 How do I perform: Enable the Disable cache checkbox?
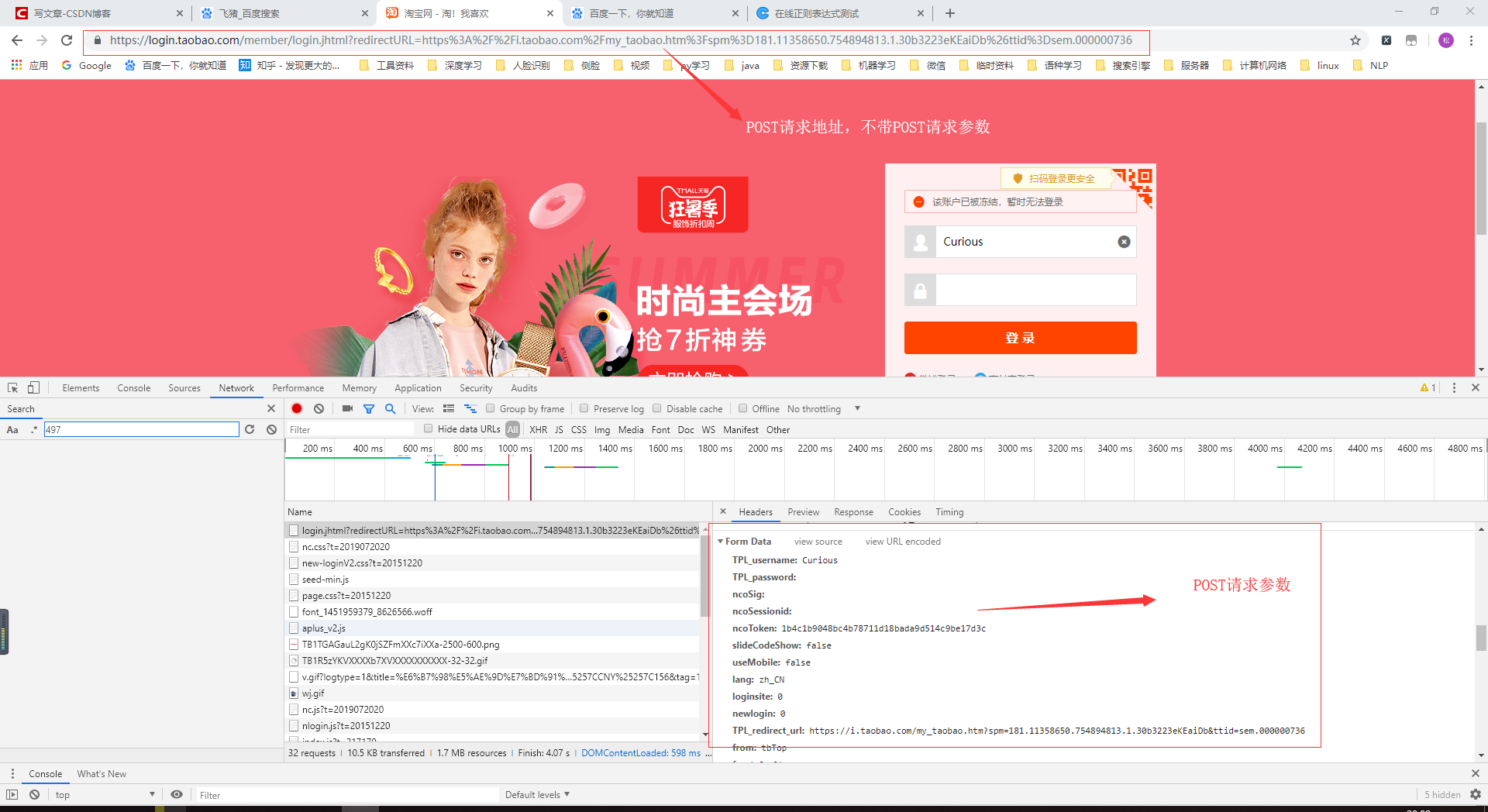(656, 408)
